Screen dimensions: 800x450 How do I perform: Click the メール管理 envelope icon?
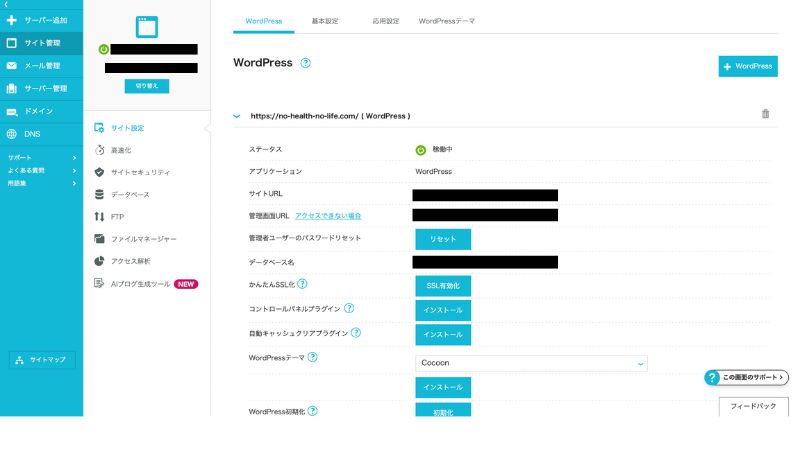11,66
